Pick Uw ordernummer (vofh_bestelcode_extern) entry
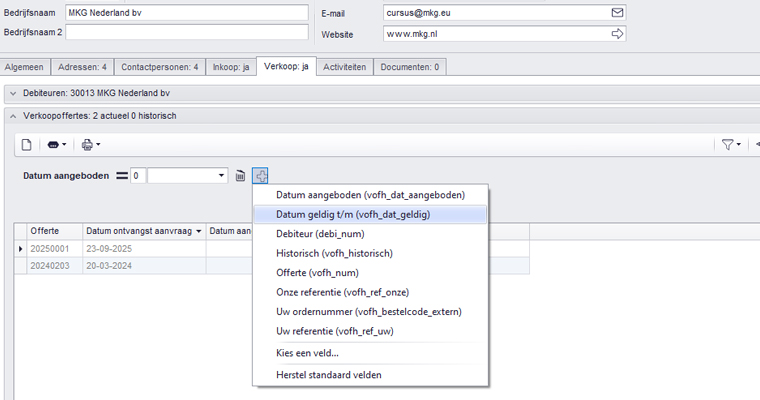Image resolution: width=760 pixels, height=400 pixels. pyautogui.click(x=370, y=311)
